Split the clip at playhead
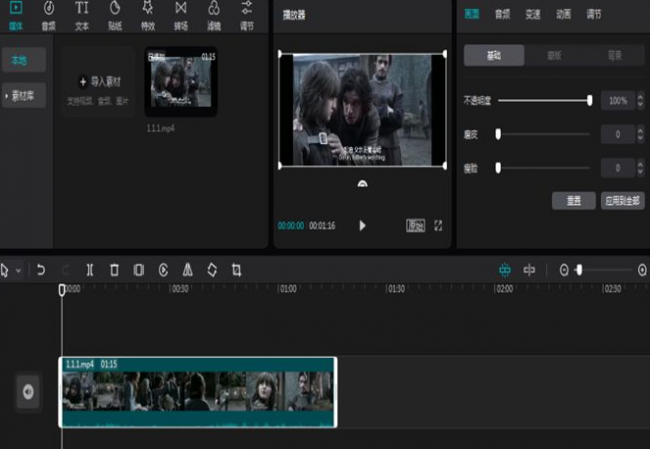Image resolution: width=650 pixels, height=449 pixels. coord(90,270)
